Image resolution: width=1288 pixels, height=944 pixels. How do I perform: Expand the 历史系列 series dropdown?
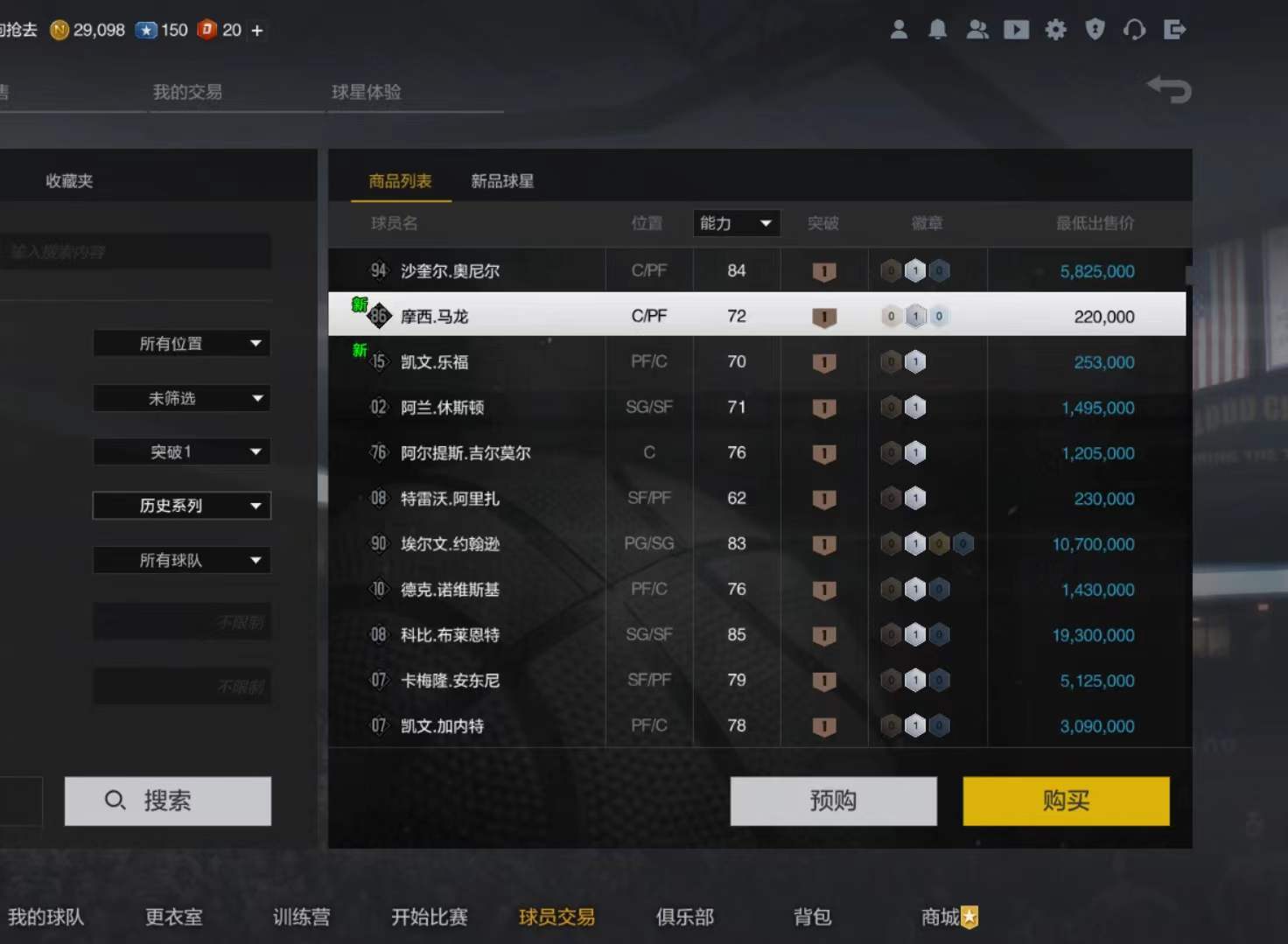click(182, 506)
